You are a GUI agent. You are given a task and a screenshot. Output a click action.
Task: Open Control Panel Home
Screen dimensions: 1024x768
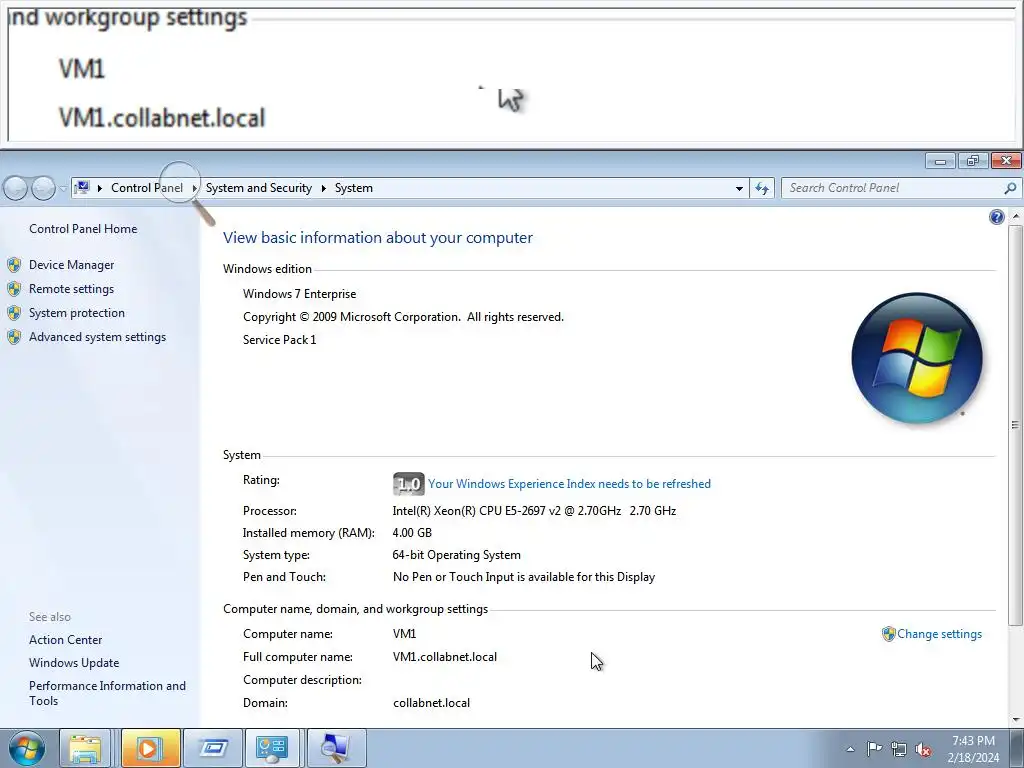[x=83, y=229]
